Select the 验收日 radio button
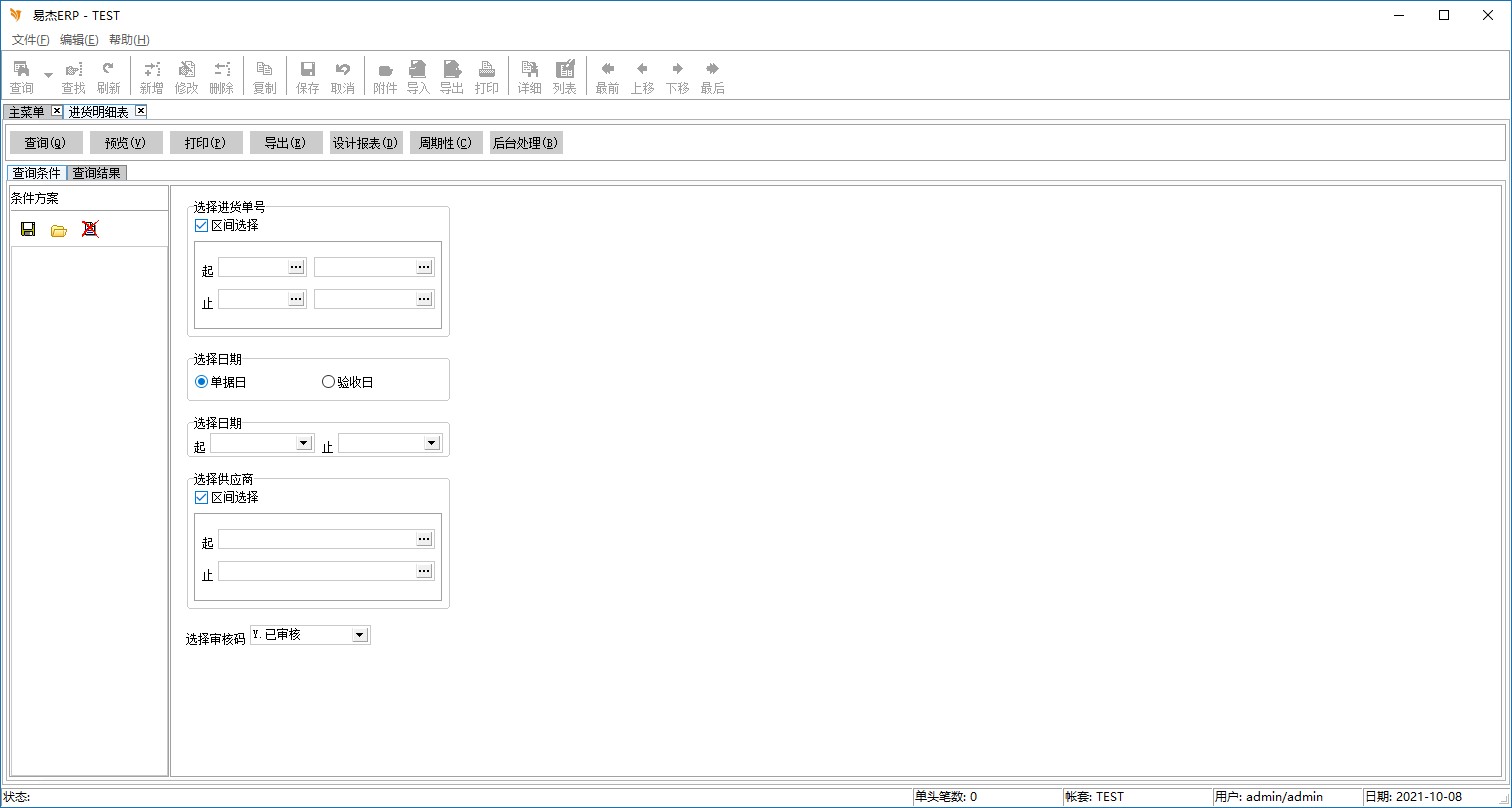The width and height of the screenshot is (1512, 808). click(329, 382)
